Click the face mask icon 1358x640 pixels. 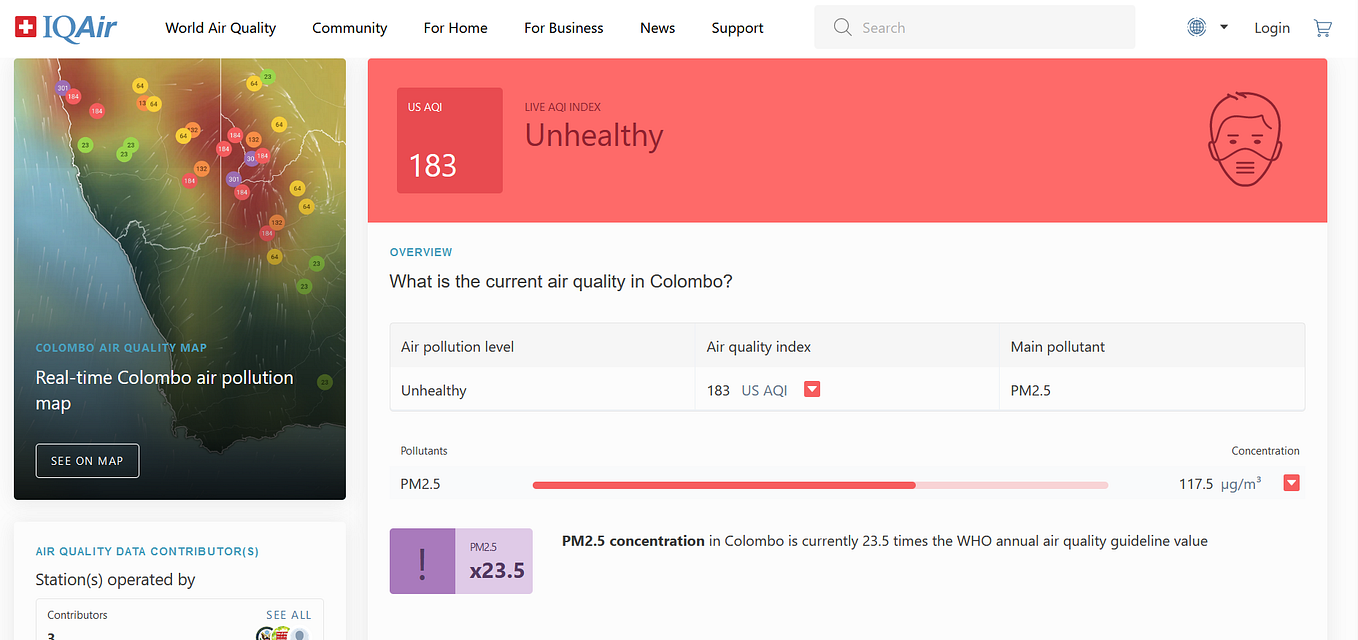coord(1244,140)
